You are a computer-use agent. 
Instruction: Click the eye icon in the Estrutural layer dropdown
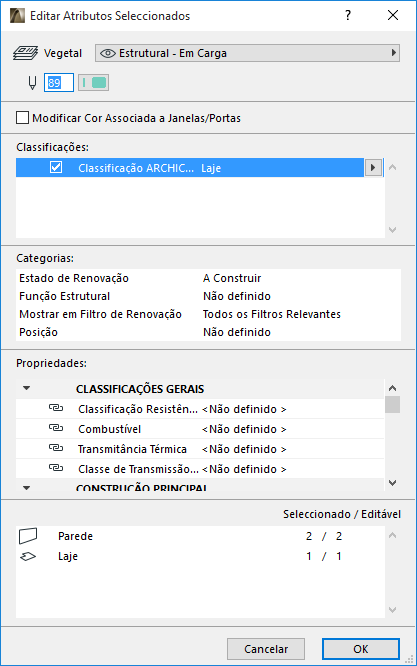pyautogui.click(x=107, y=53)
